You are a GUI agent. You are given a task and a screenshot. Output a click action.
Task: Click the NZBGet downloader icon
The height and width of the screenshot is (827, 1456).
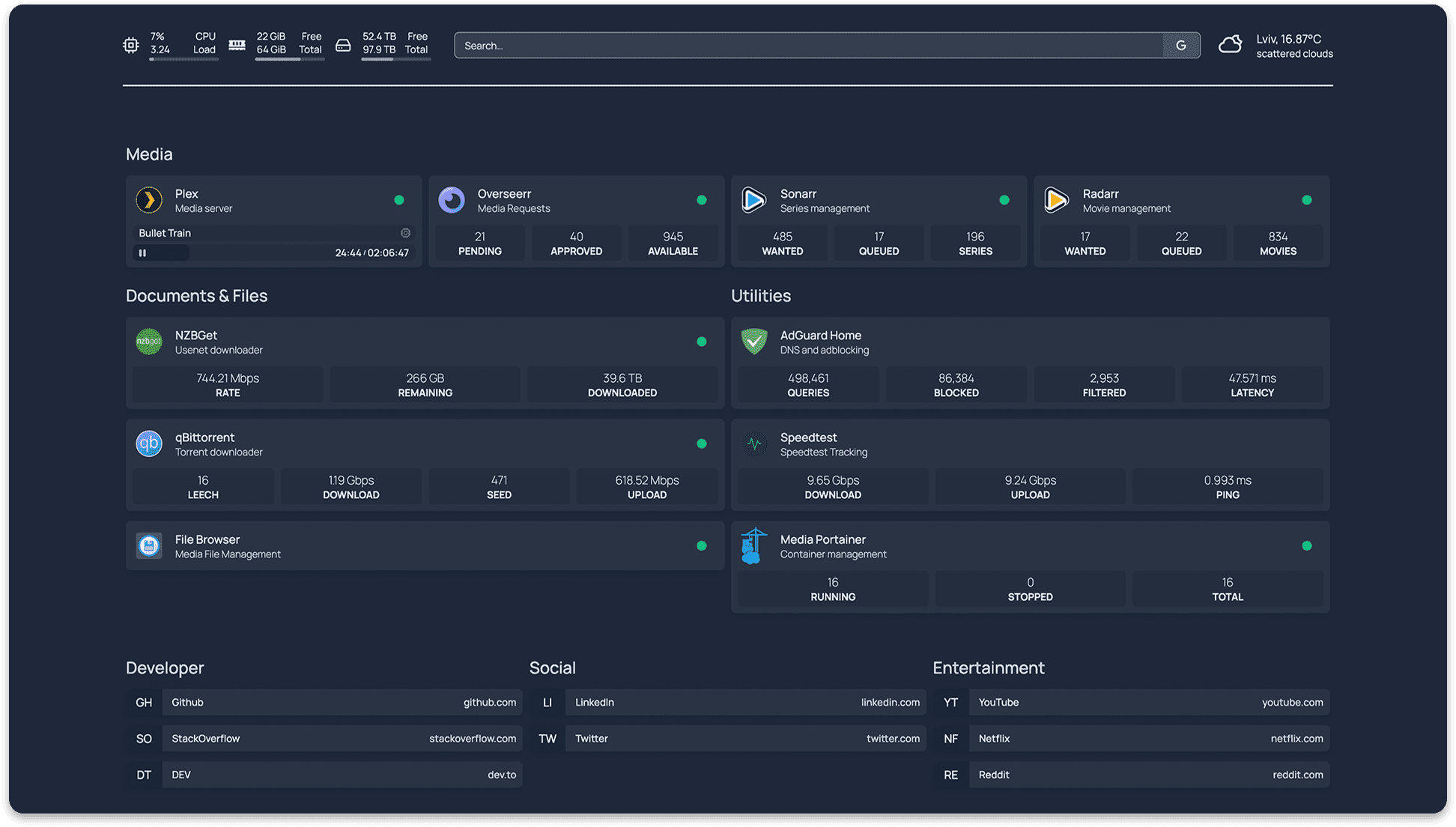(x=148, y=342)
